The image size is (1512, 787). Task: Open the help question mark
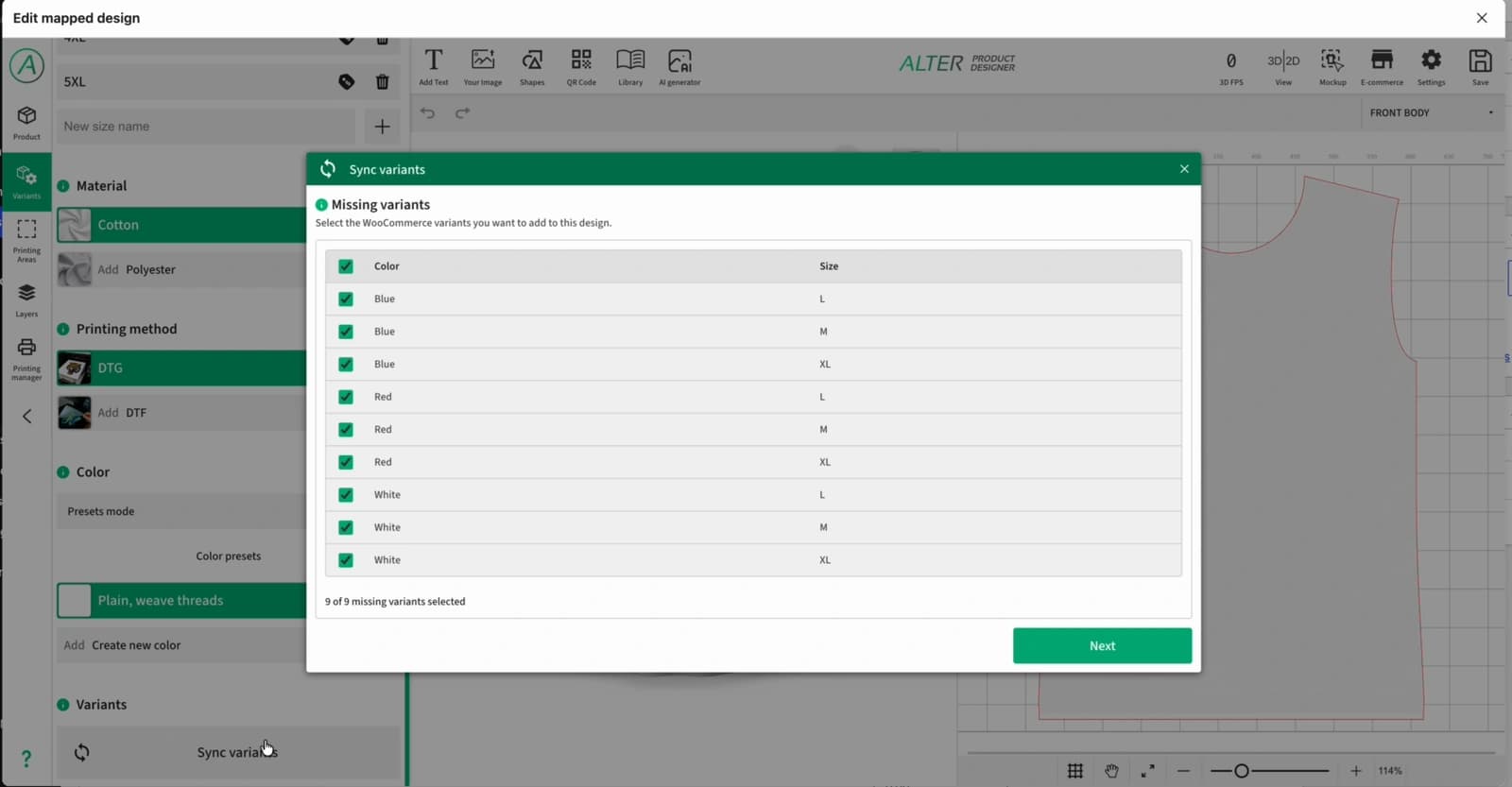tap(26, 759)
